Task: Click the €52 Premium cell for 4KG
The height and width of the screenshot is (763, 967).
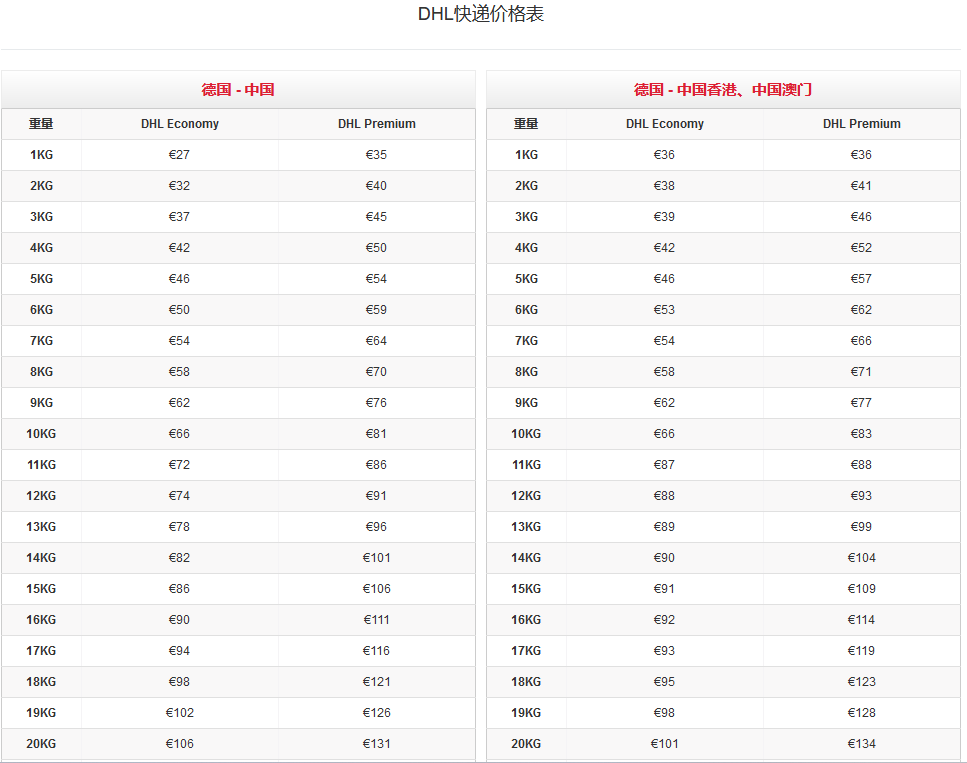Action: tap(861, 247)
